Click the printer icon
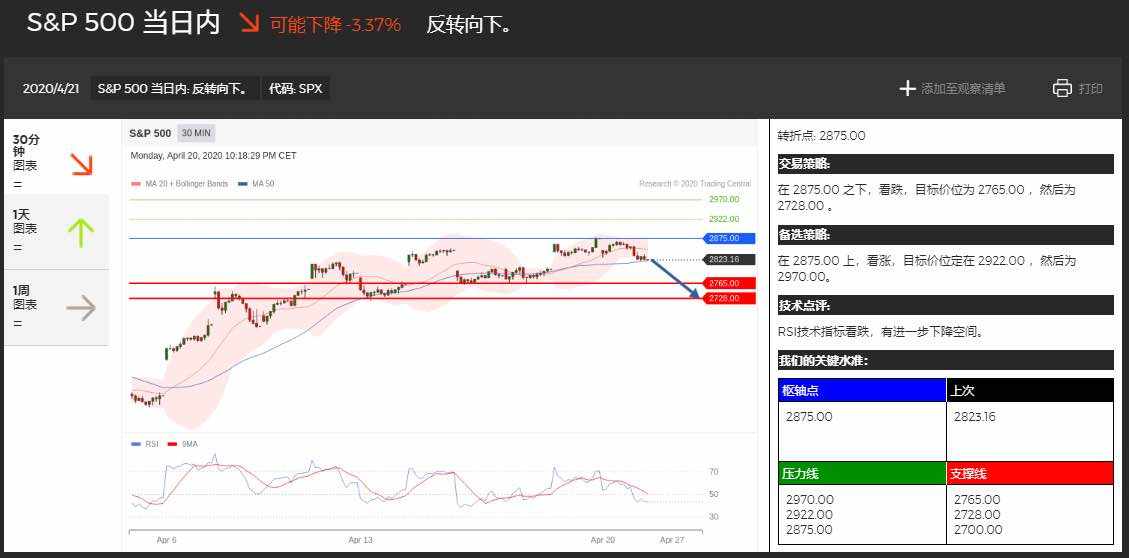Screen dimensions: 1129x558 [1062, 89]
